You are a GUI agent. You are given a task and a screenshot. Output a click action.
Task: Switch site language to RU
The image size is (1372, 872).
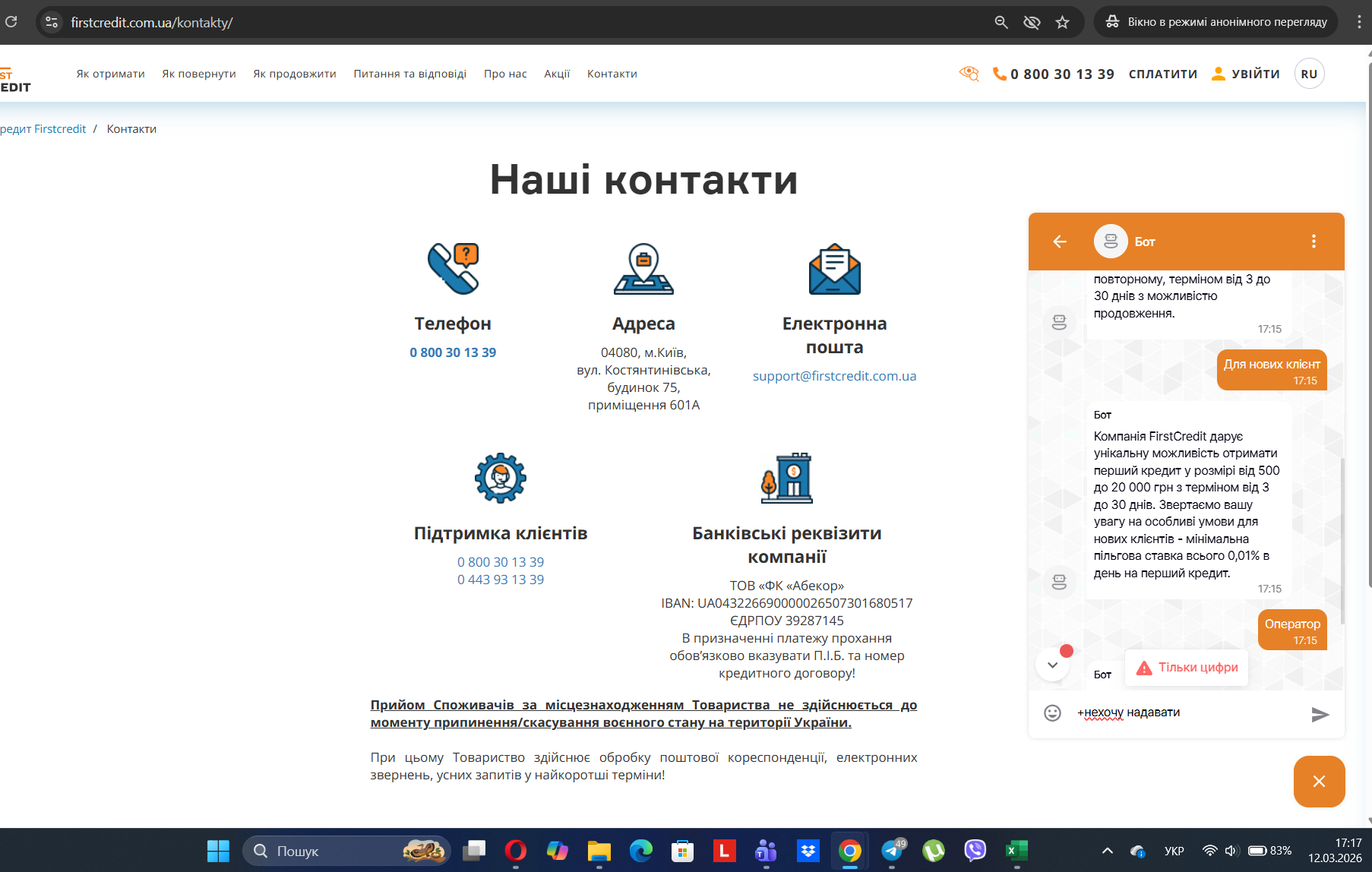point(1309,74)
